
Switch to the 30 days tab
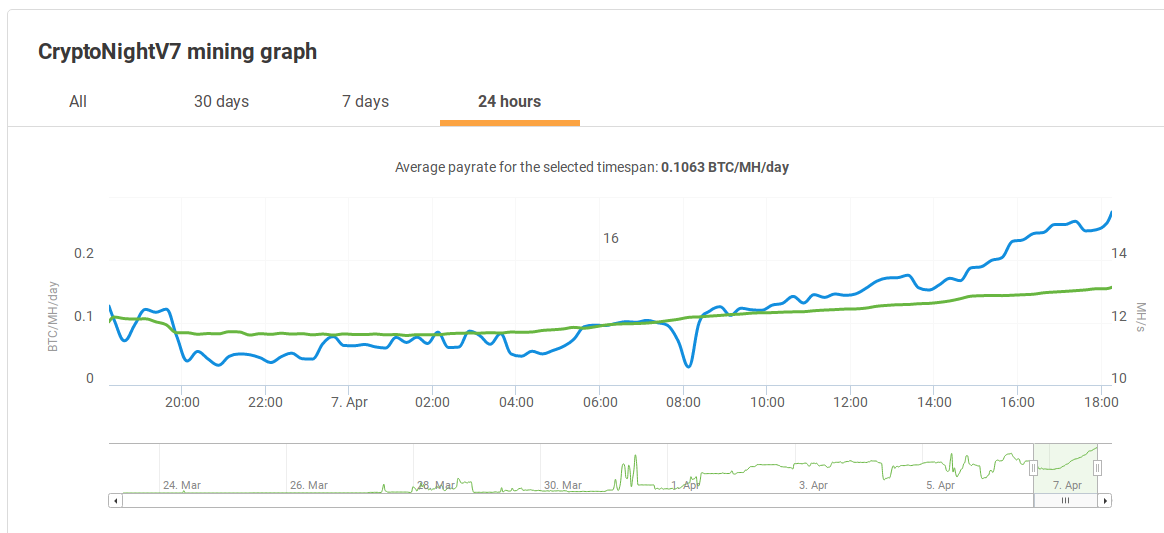coord(221,102)
